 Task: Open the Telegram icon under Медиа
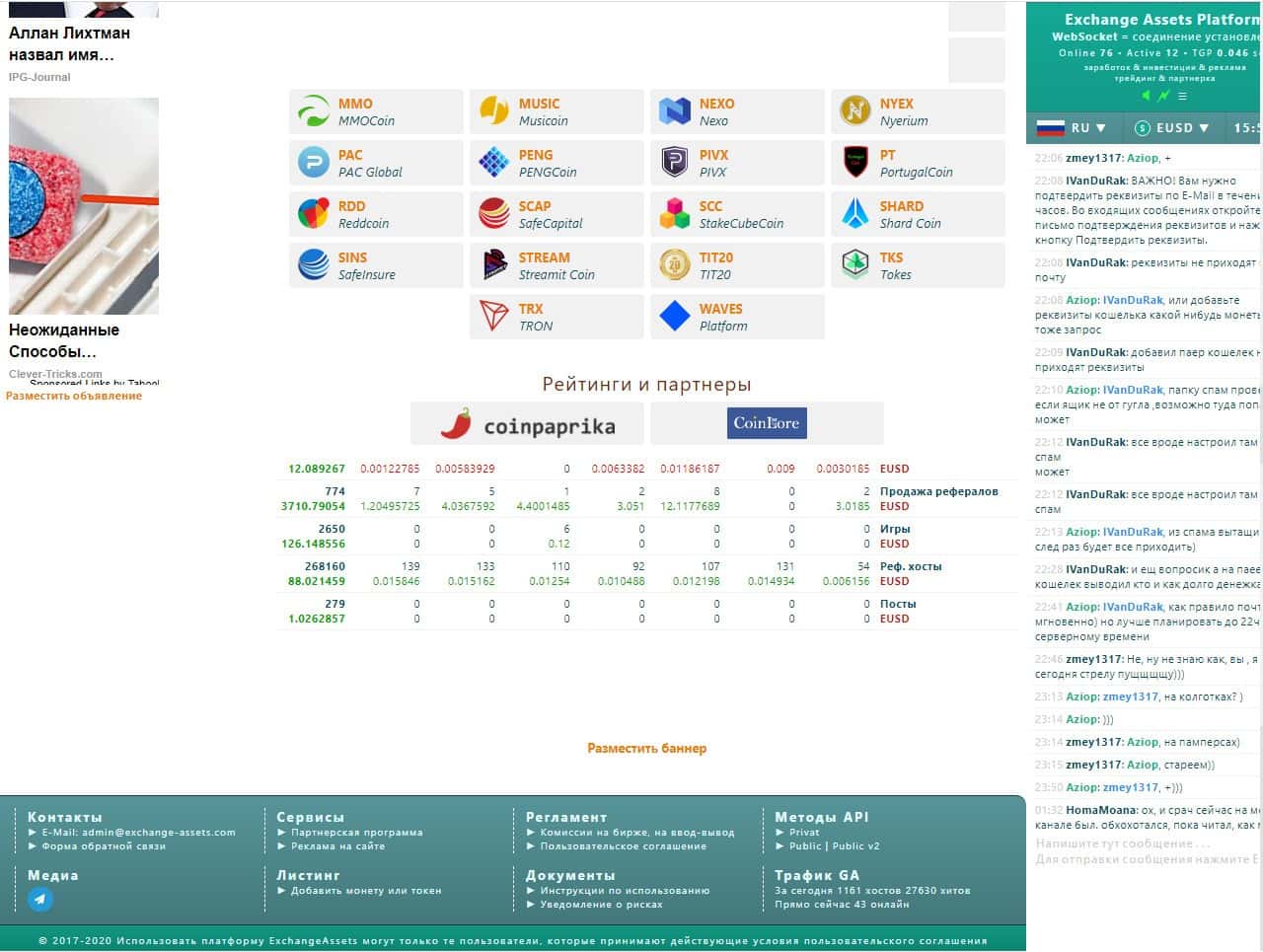[x=40, y=899]
